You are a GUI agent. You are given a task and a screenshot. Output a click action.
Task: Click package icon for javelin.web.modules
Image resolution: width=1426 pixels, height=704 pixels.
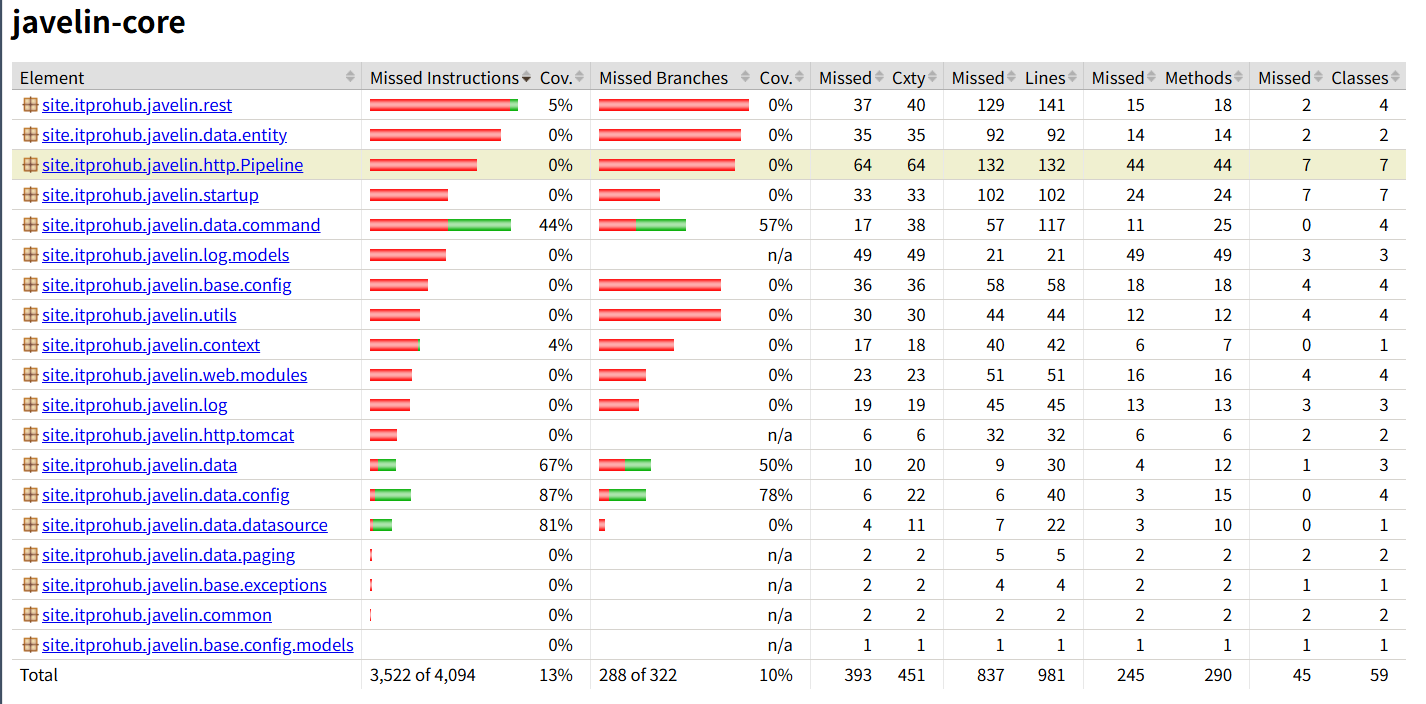click(30, 375)
